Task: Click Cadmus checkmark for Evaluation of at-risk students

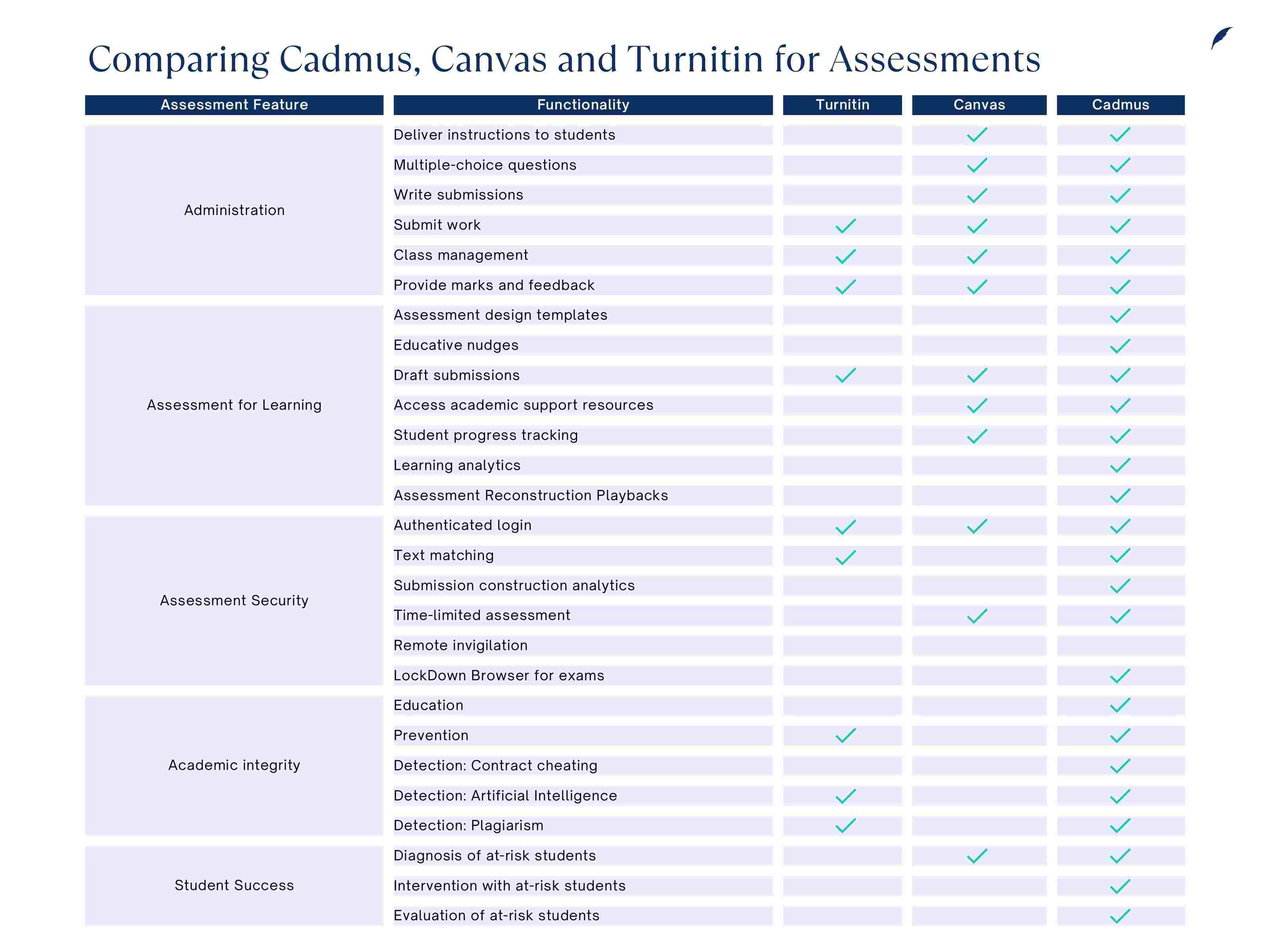Action: (x=1120, y=916)
